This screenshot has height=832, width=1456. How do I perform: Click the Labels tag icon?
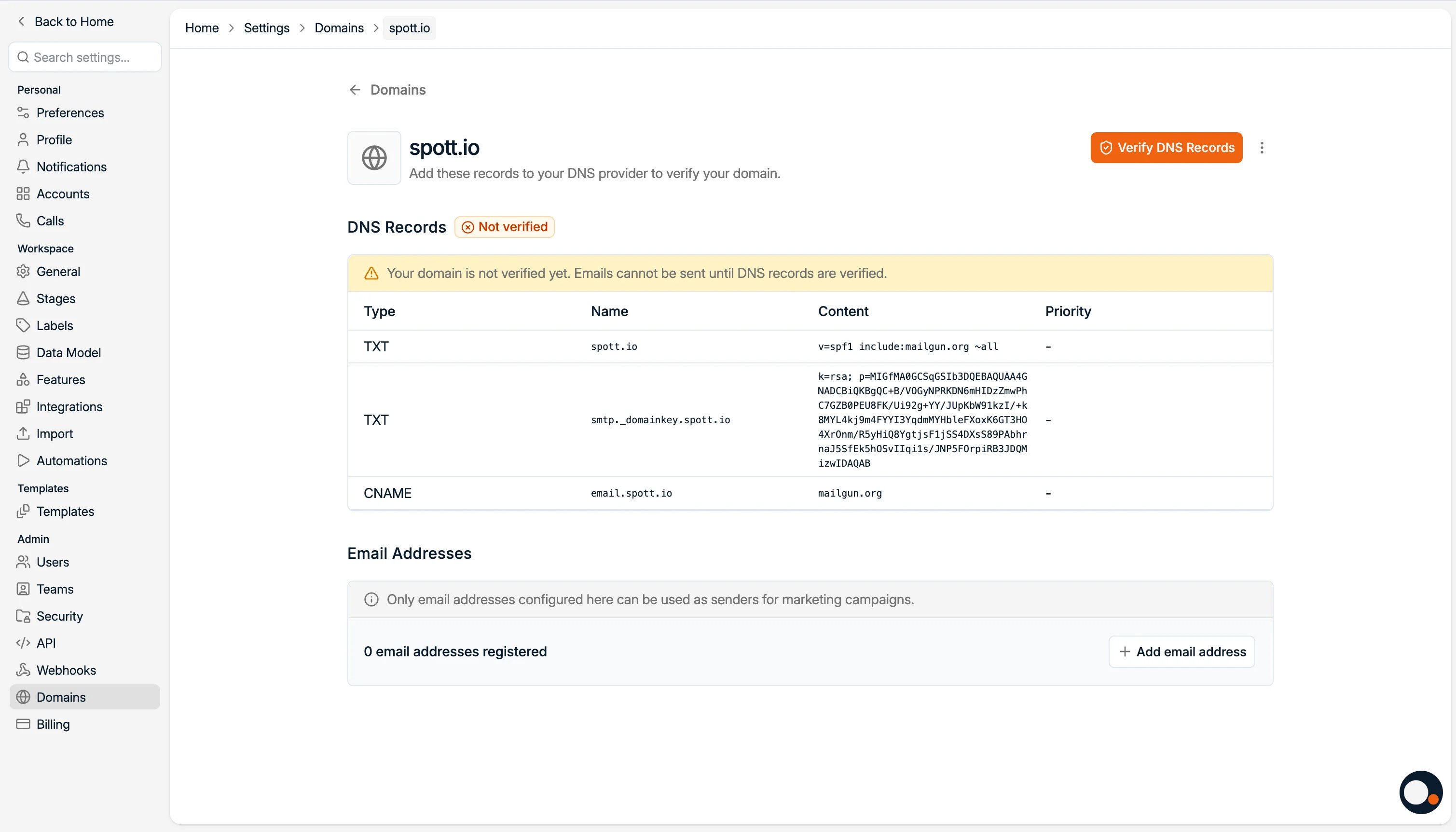tap(23, 325)
